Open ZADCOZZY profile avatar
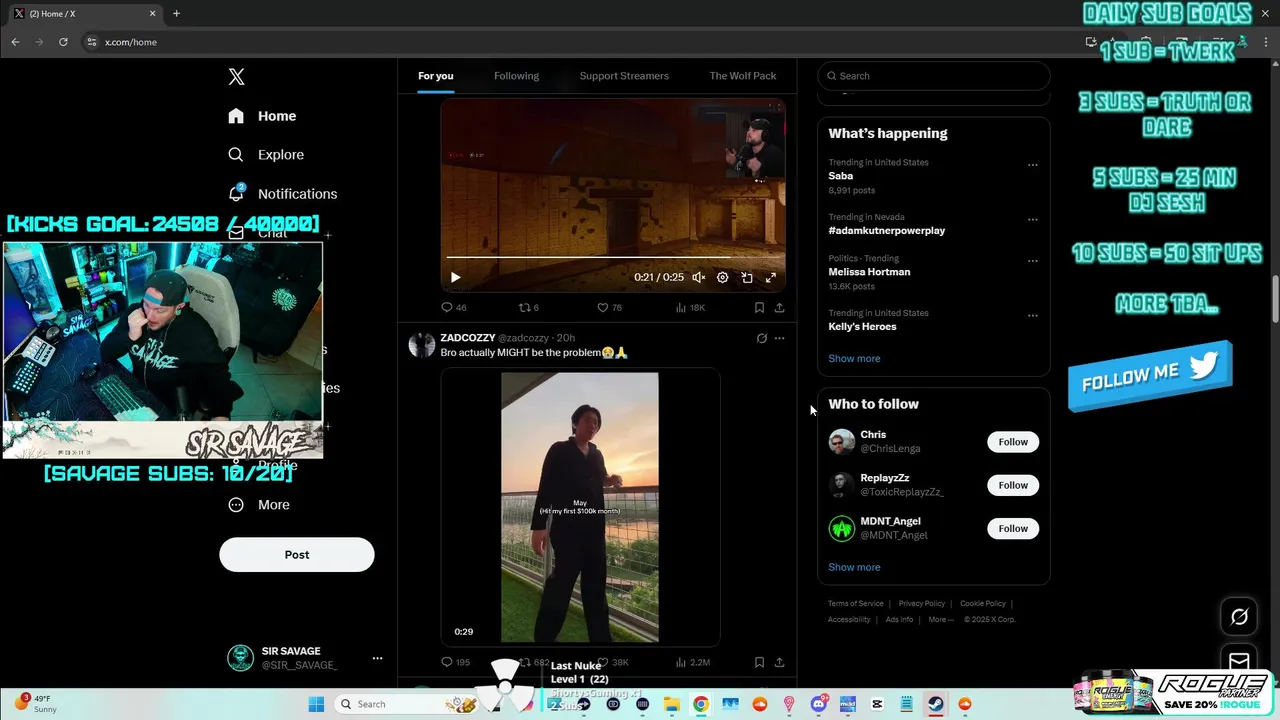 click(422, 345)
